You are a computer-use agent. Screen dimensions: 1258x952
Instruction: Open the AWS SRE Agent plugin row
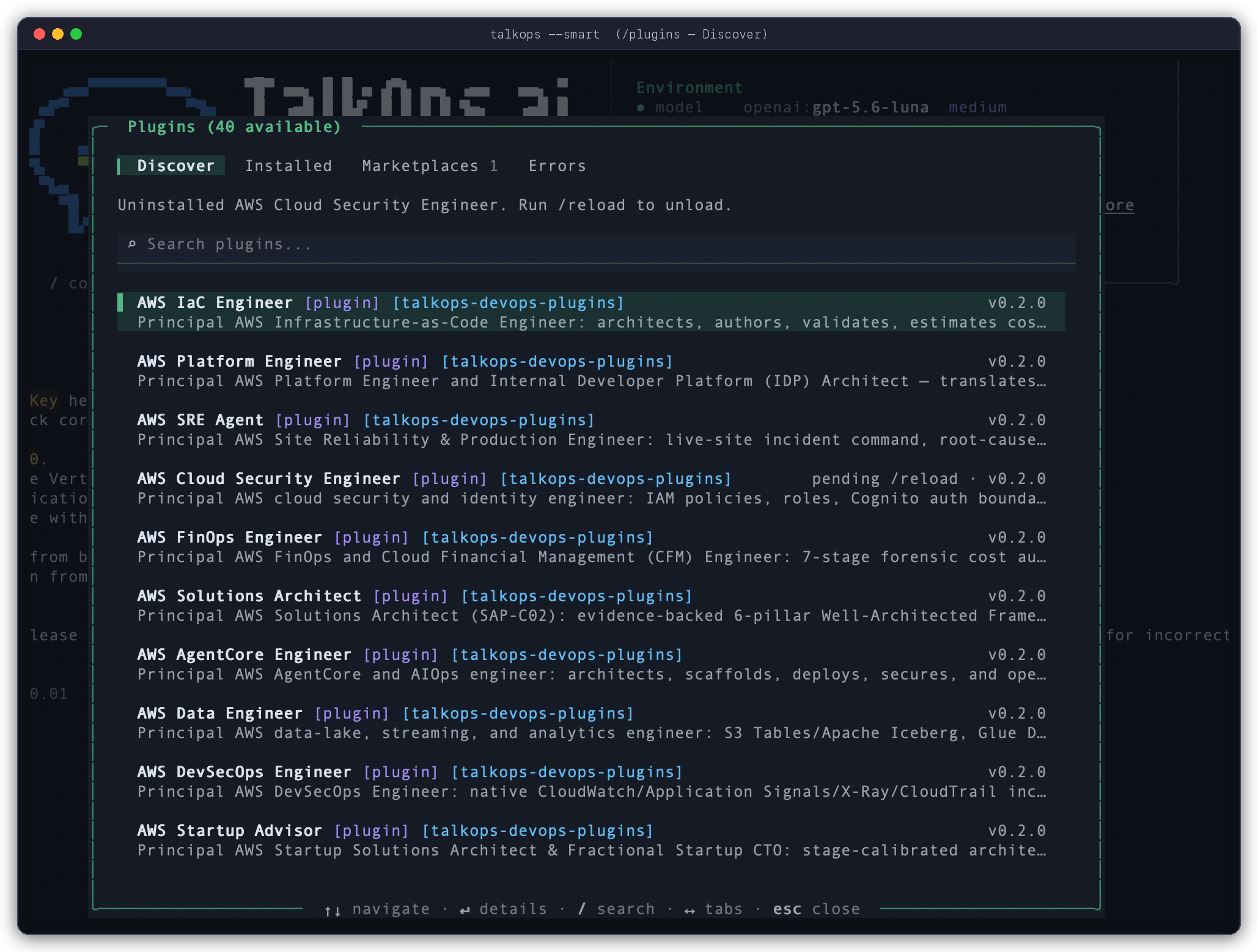click(x=591, y=430)
